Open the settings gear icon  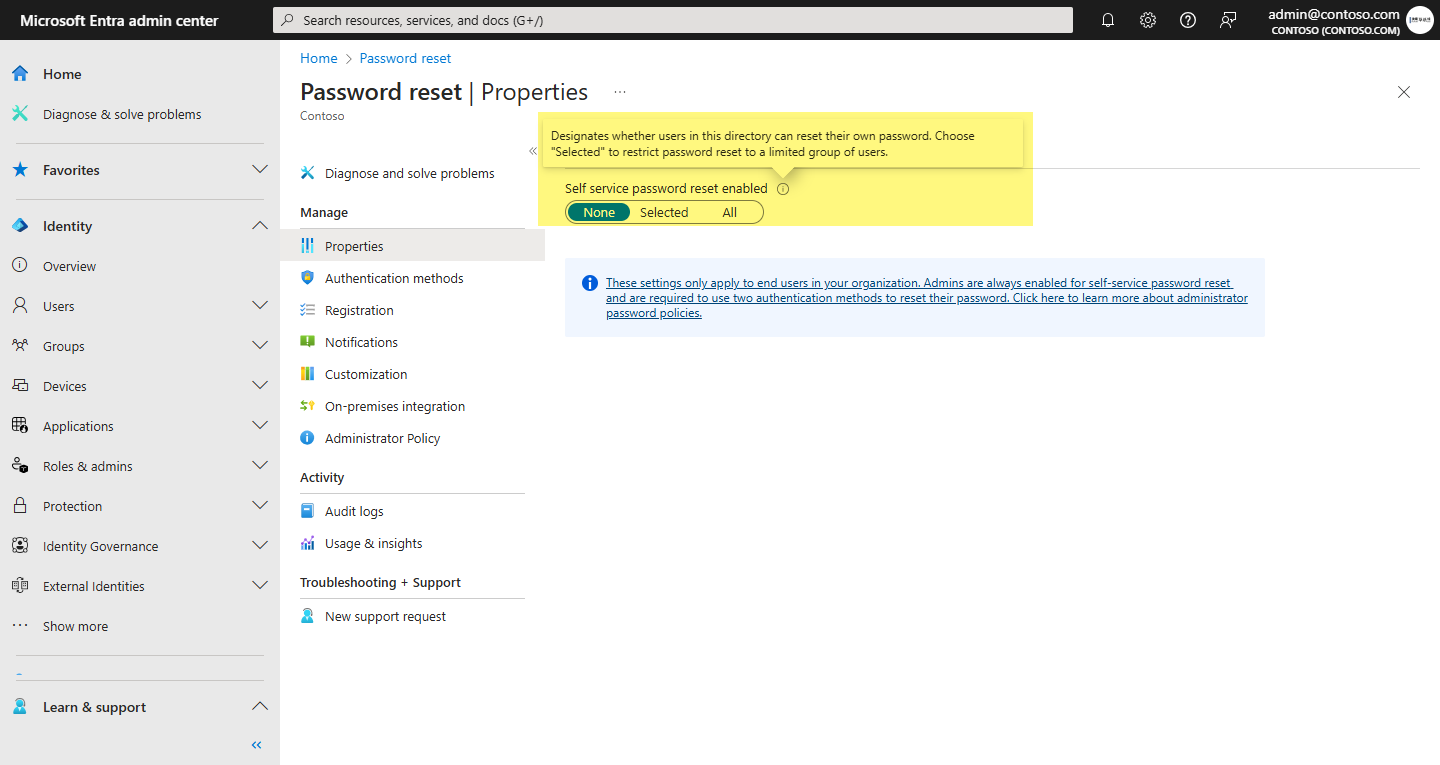[1148, 20]
